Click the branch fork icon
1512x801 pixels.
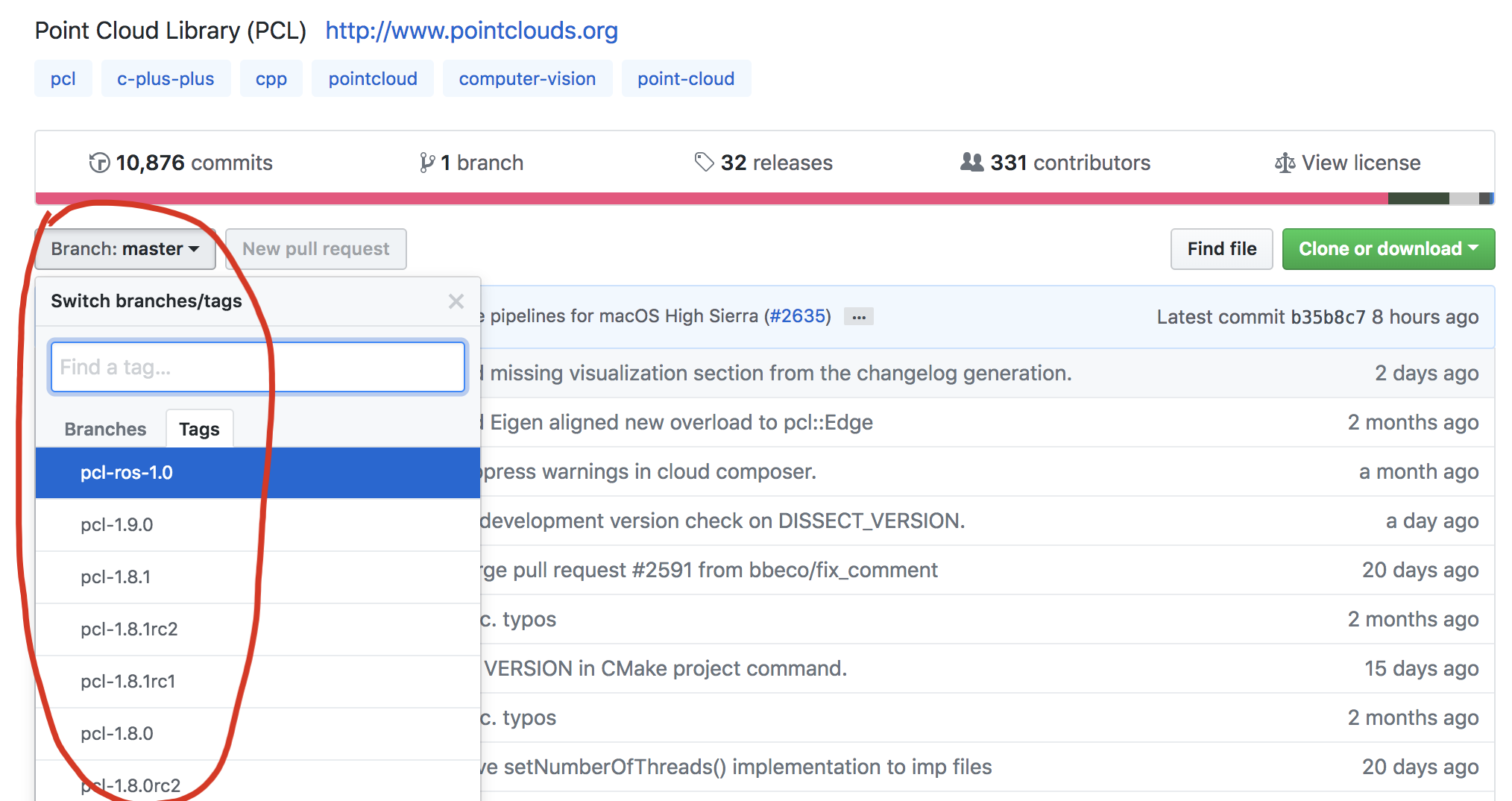[x=427, y=163]
